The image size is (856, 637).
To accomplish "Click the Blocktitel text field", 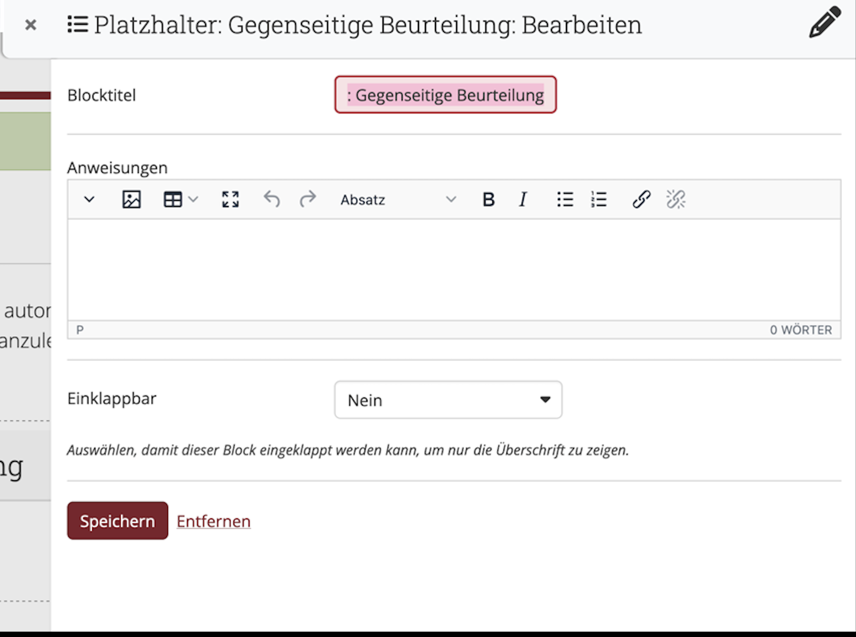I will 445,96.
